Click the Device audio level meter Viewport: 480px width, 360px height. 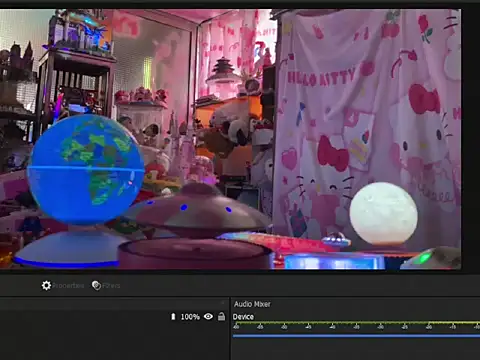(x=356, y=325)
